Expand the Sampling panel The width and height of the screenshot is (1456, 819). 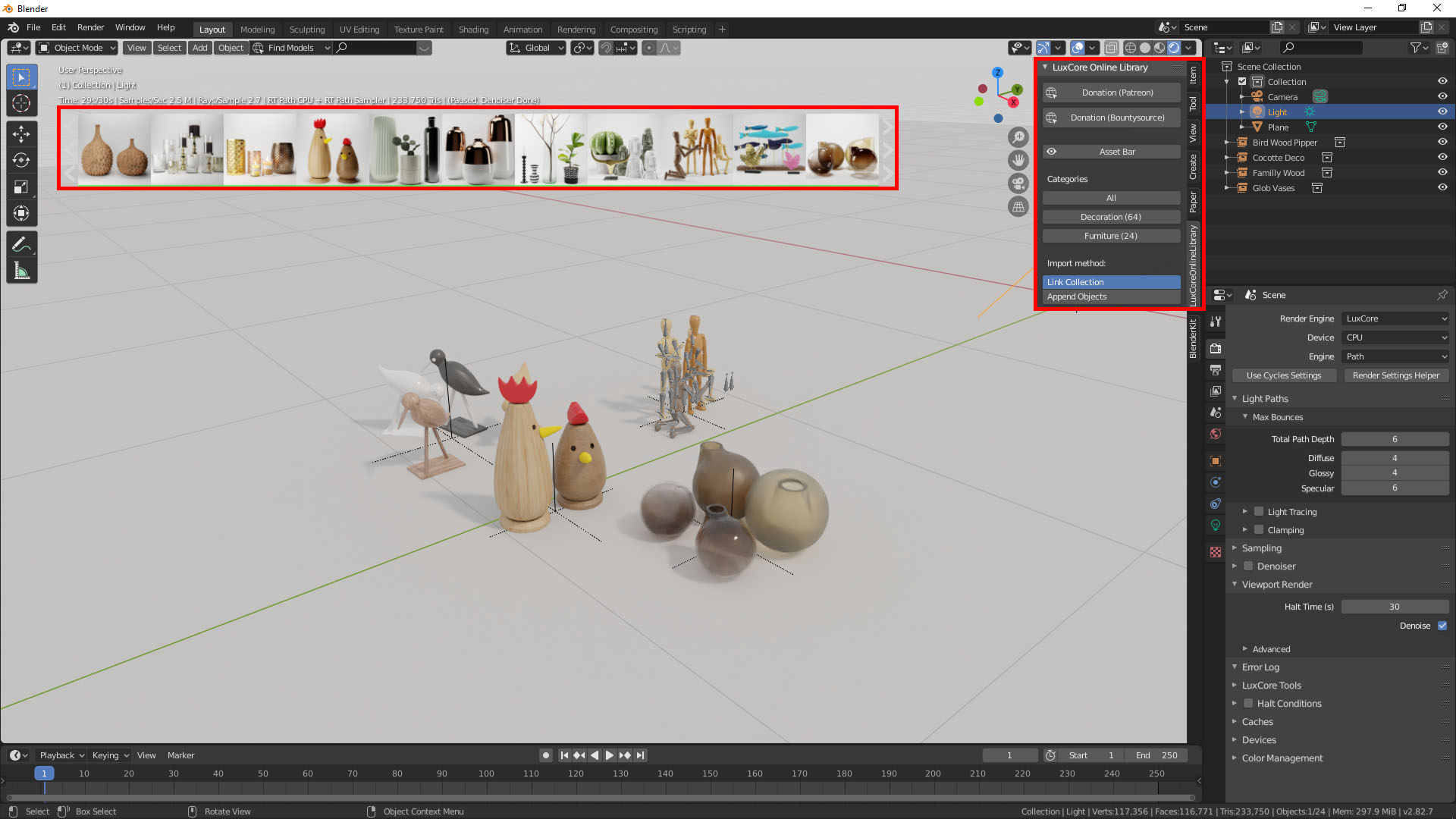pyautogui.click(x=1262, y=548)
